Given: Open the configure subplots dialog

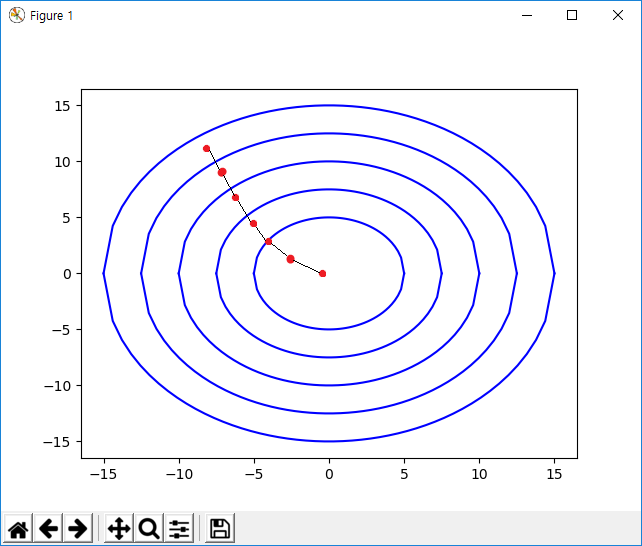Looking at the screenshot, I should [x=179, y=528].
